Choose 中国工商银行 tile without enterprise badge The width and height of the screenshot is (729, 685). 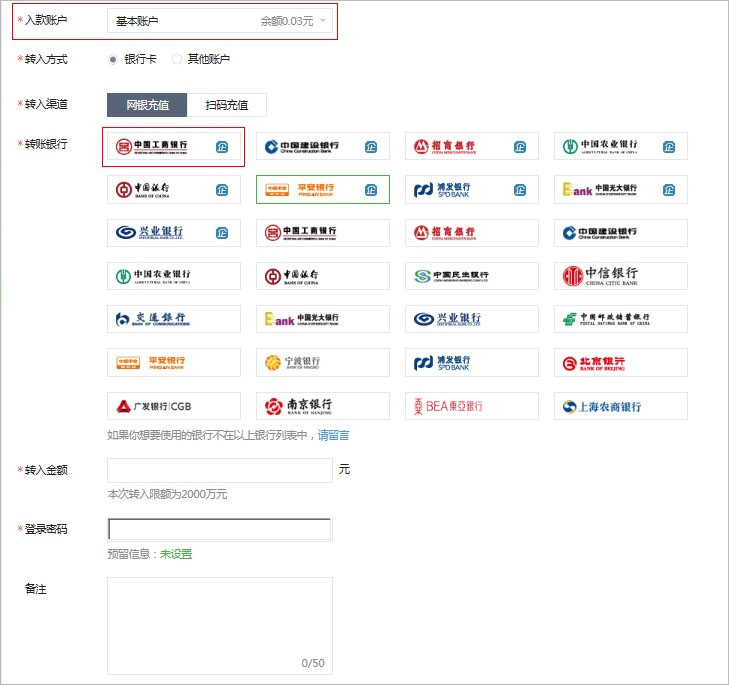[x=323, y=233]
